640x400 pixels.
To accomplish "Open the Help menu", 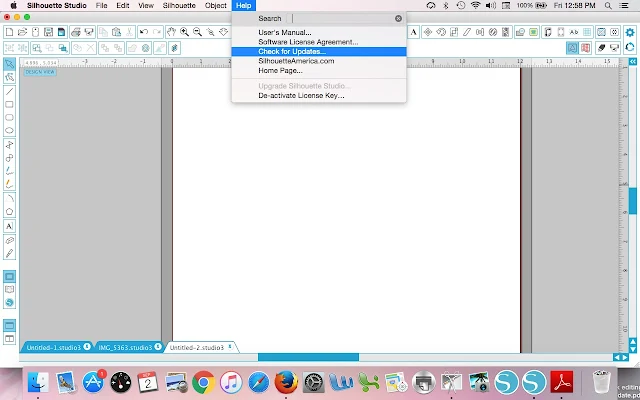I will 244,5.
